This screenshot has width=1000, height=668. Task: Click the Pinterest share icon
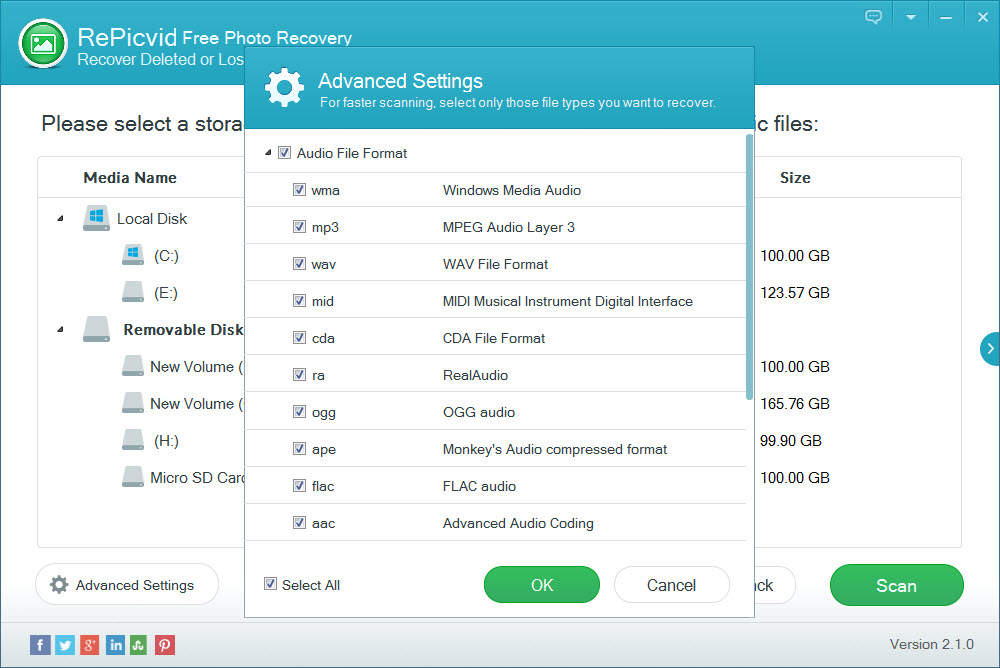[x=164, y=645]
